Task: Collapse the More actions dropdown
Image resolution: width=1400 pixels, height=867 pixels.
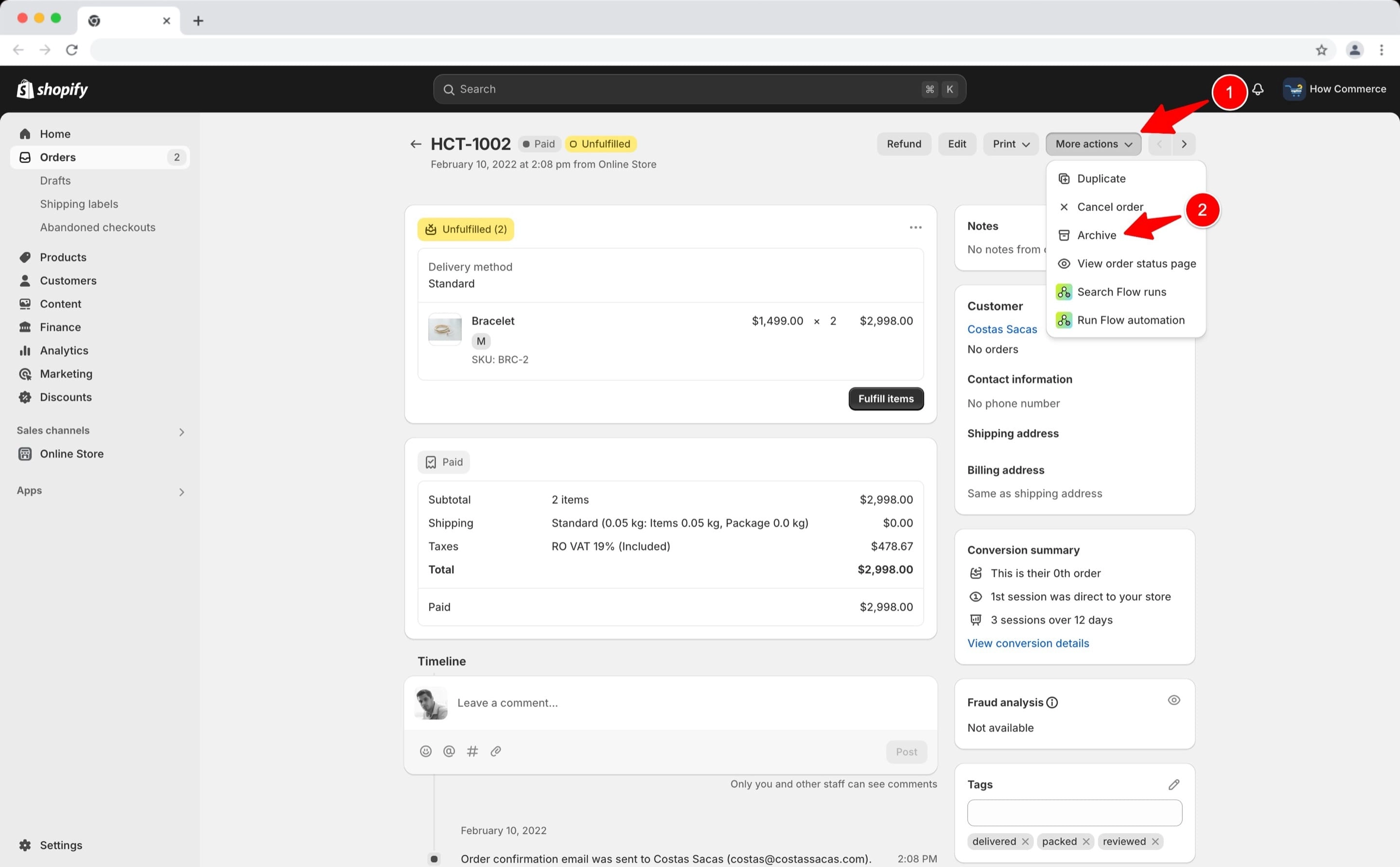Action: (x=1093, y=144)
